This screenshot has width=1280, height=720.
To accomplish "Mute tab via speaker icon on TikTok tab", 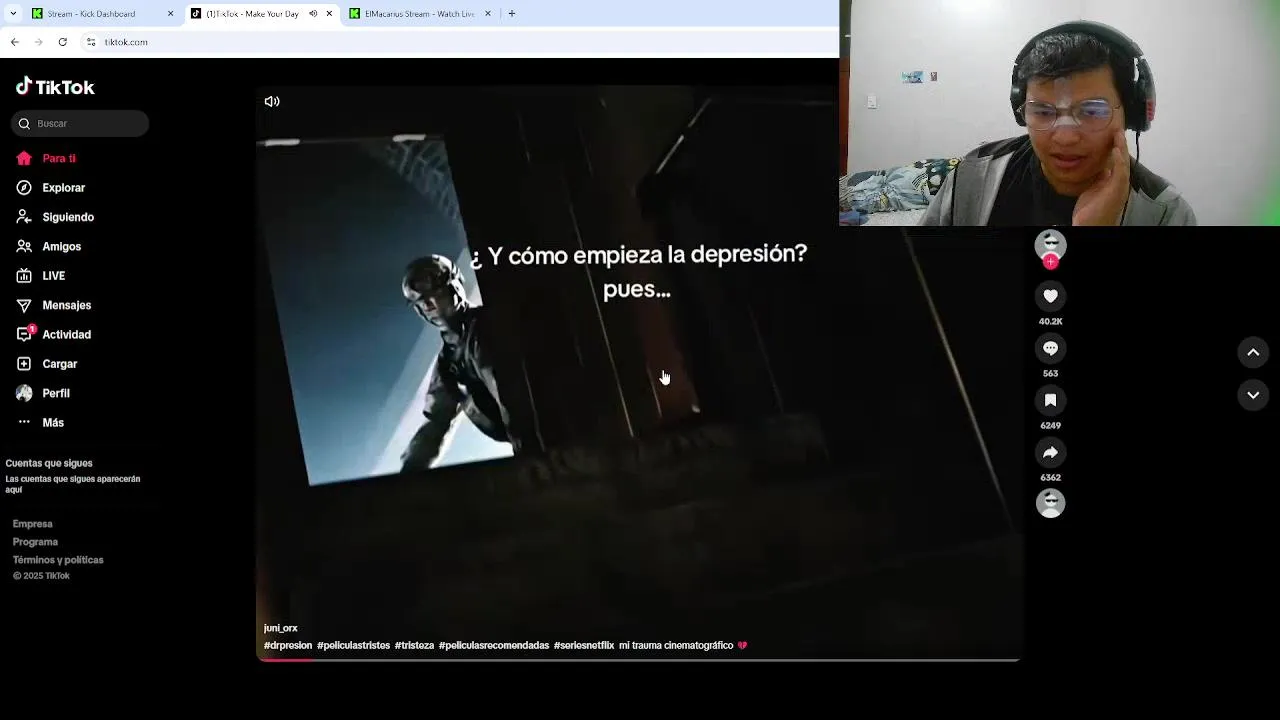I will point(313,14).
